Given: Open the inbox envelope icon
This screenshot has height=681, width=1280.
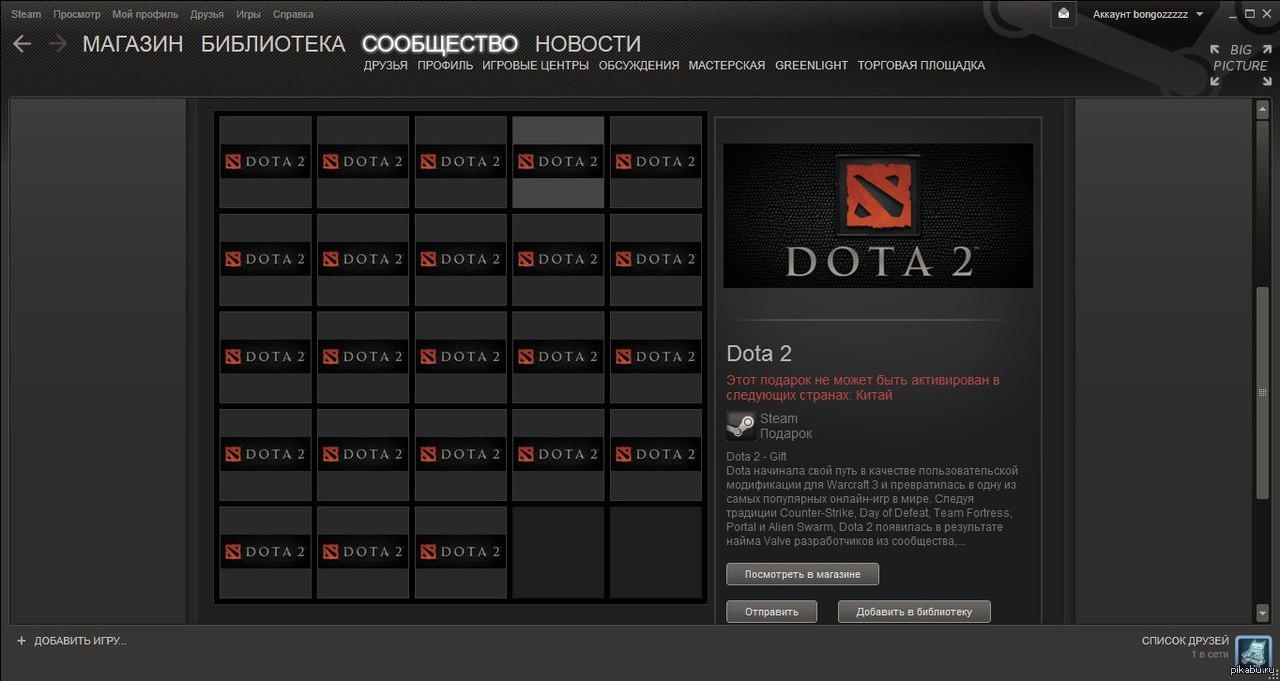Looking at the screenshot, I should [1063, 14].
